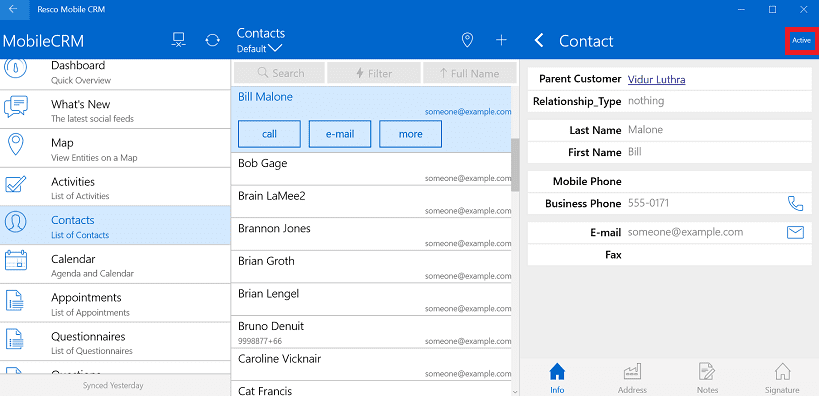Screen dimensions: 819x396
Task: Click the e-mail button for Bill Malone
Action: (340, 134)
